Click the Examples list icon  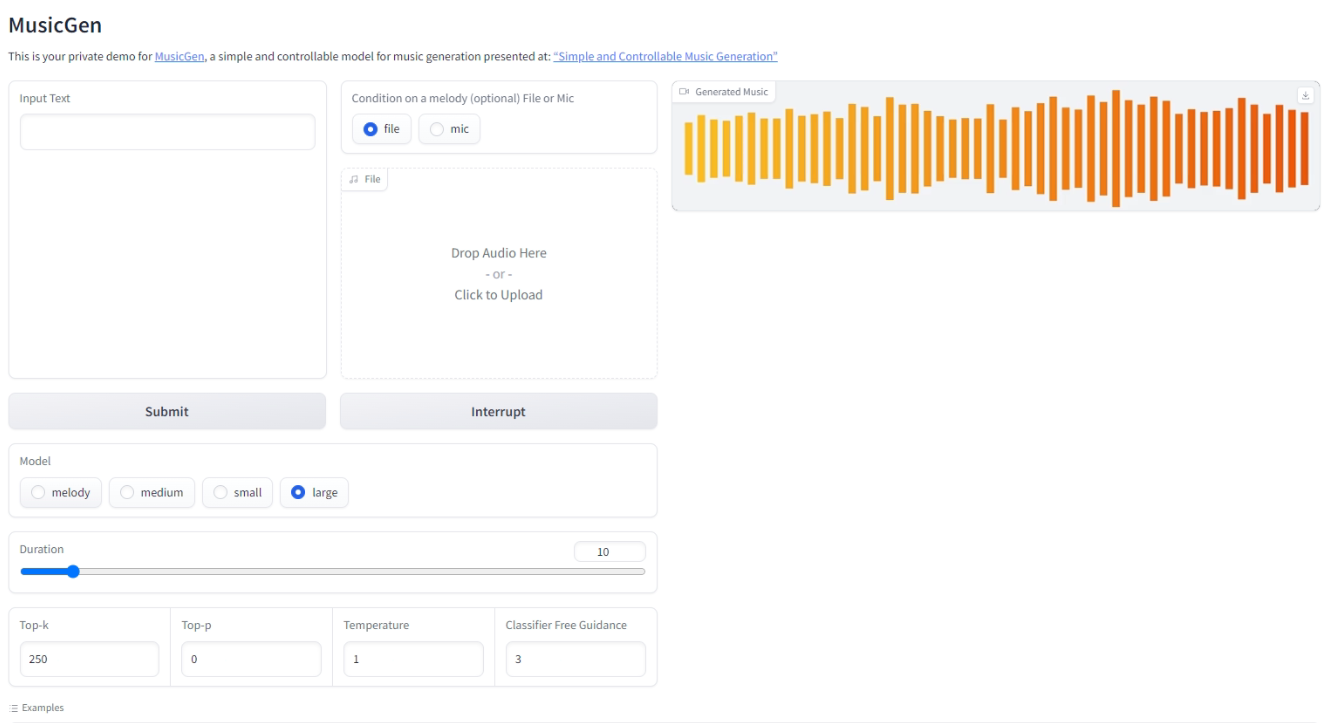tap(13, 707)
